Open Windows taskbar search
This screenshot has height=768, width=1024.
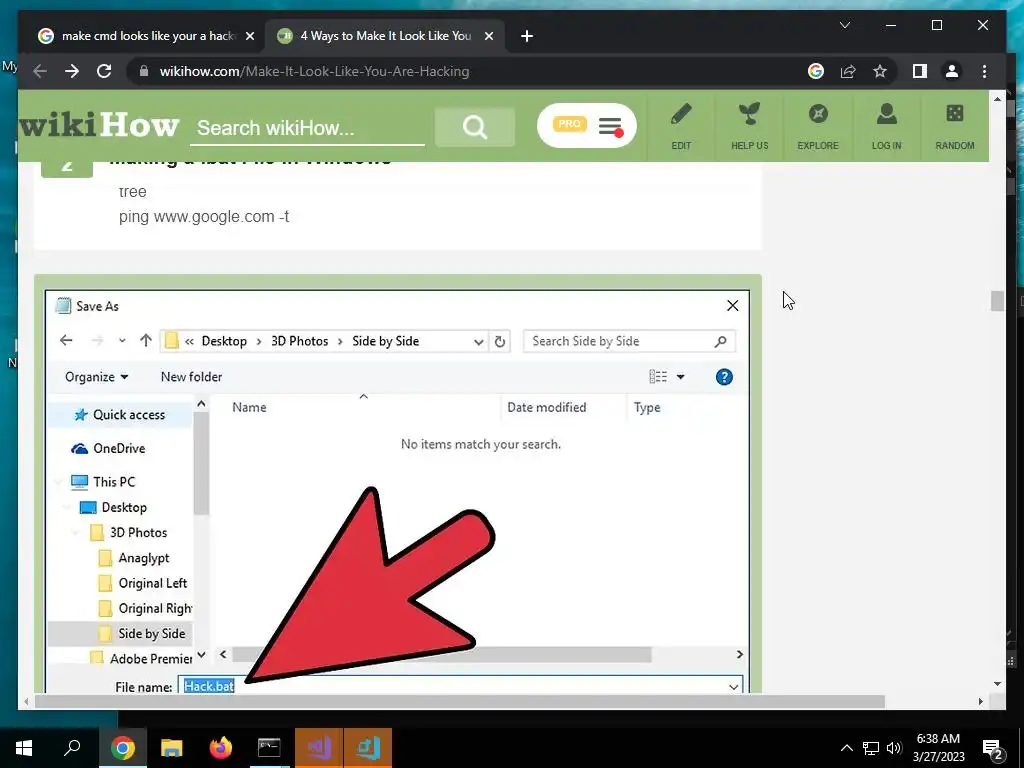tap(72, 748)
